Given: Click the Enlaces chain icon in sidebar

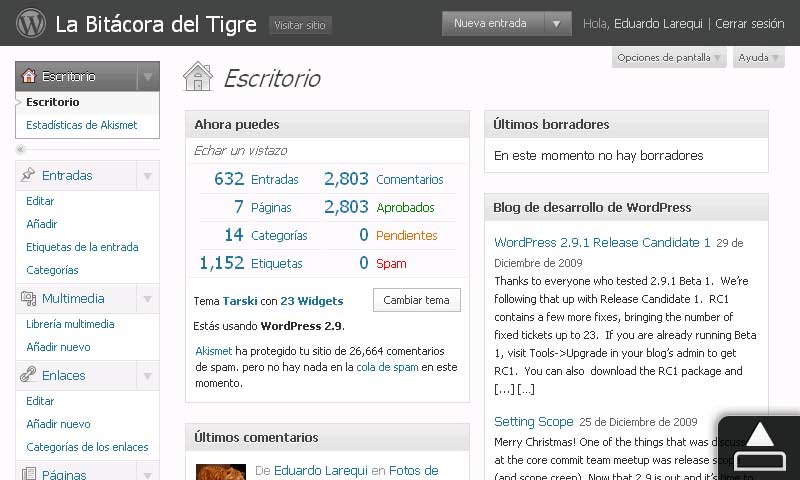Looking at the screenshot, I should (x=28, y=375).
